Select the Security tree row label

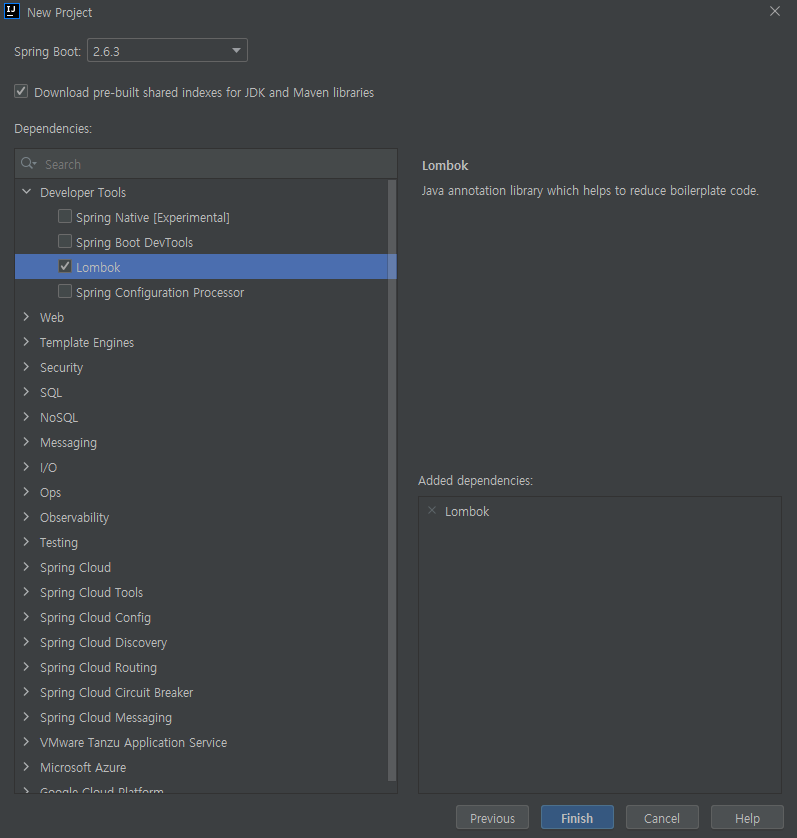point(61,368)
